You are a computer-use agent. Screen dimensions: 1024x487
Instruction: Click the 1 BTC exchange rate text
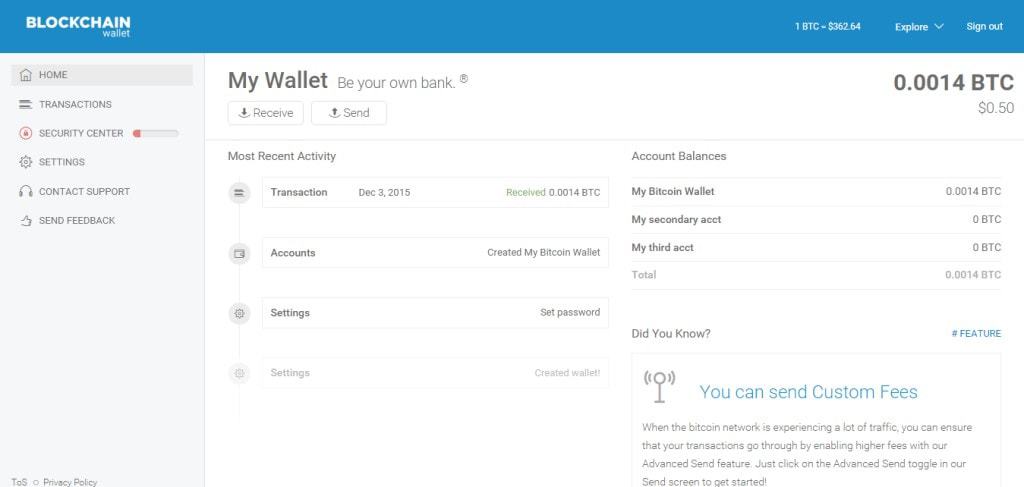827,26
